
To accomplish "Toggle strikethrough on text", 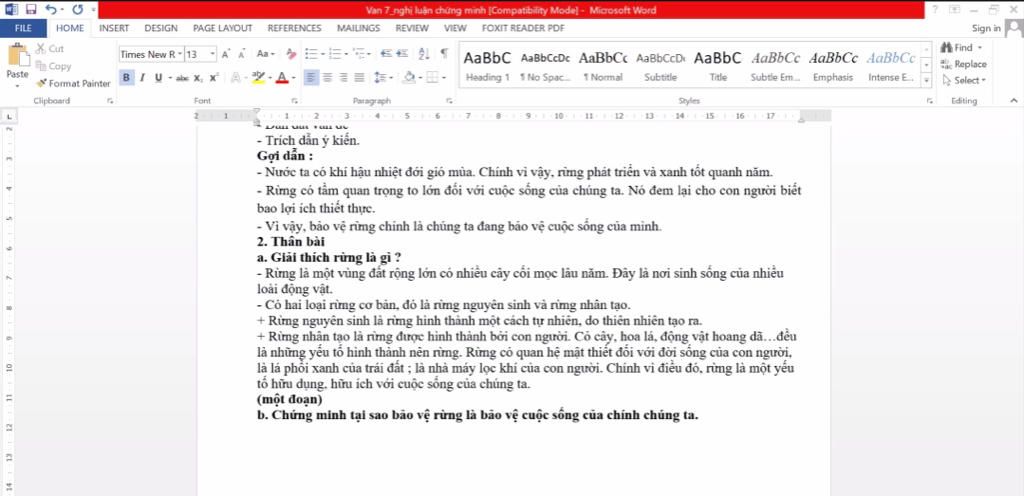I will pyautogui.click(x=182, y=78).
